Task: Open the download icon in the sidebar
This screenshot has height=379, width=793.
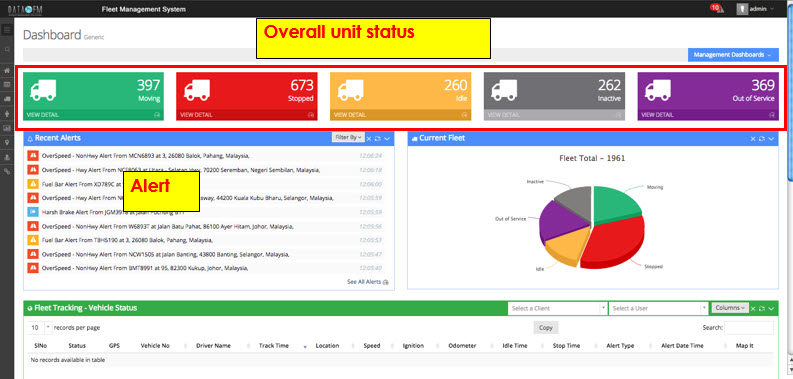Action: click(7, 157)
